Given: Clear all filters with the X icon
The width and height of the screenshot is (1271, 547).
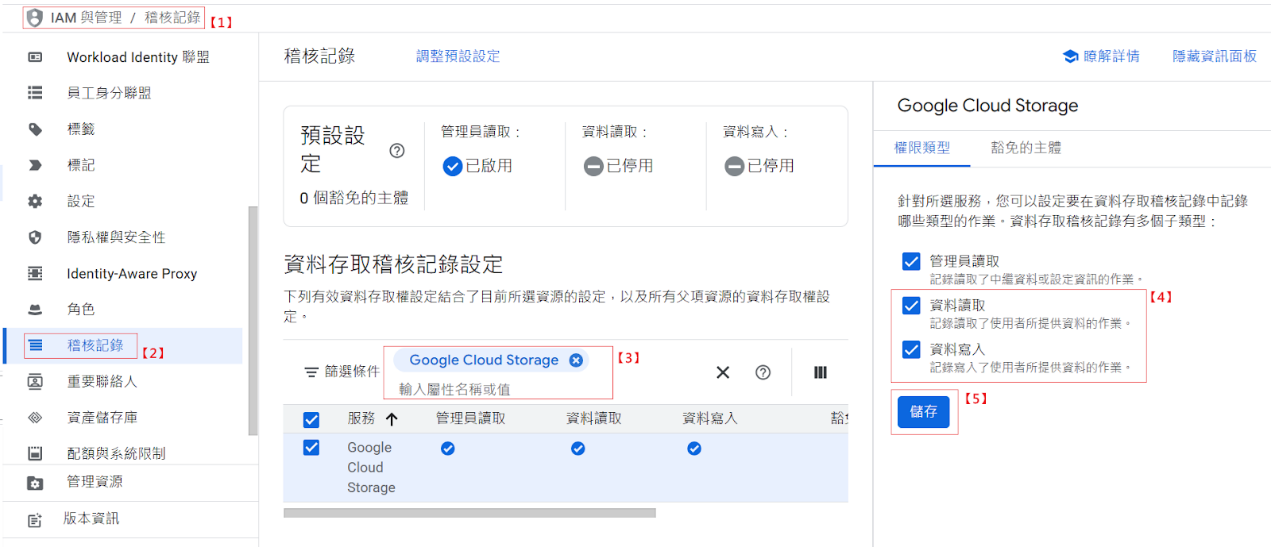Looking at the screenshot, I should pos(723,372).
